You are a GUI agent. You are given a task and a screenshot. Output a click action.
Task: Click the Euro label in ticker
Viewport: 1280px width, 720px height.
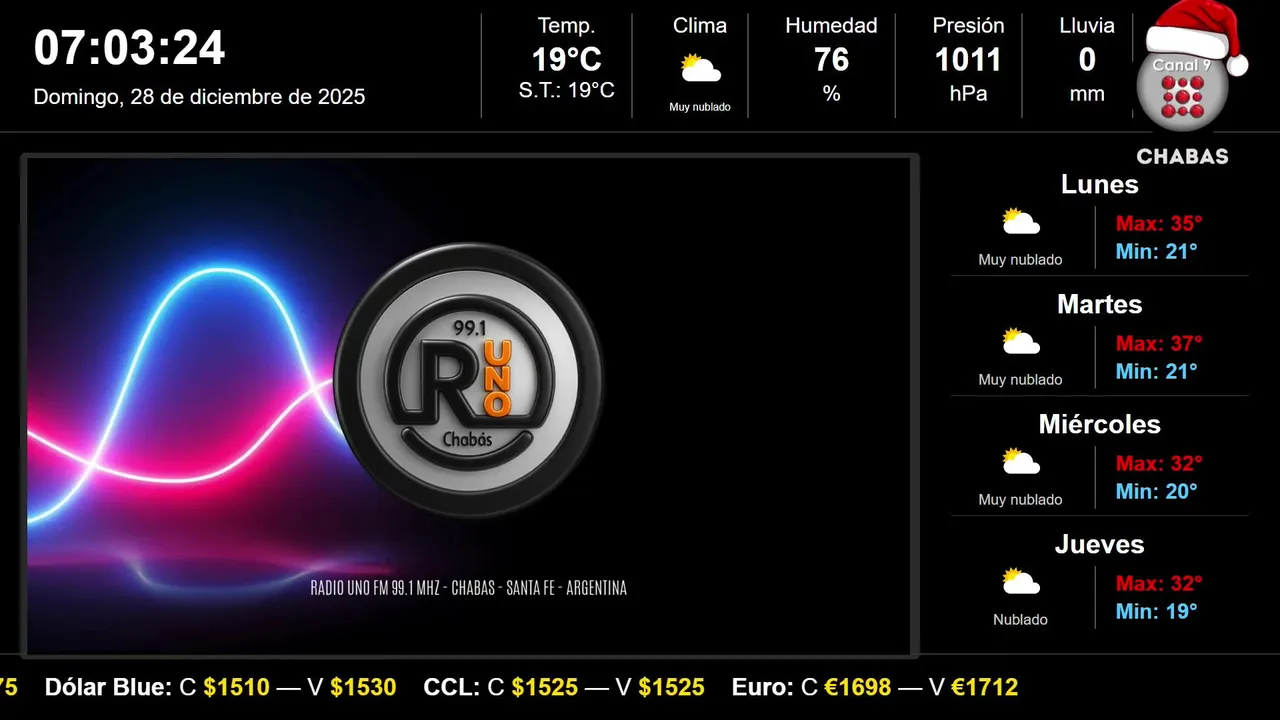click(763, 687)
